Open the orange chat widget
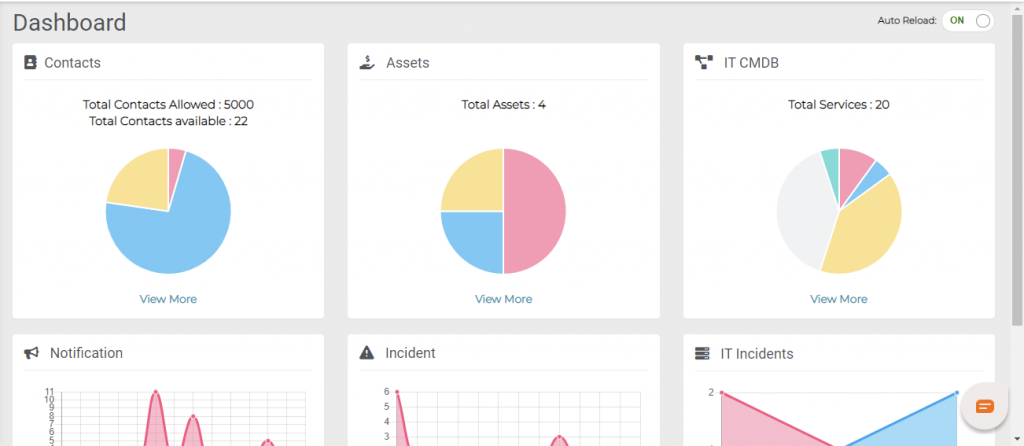 click(985, 406)
